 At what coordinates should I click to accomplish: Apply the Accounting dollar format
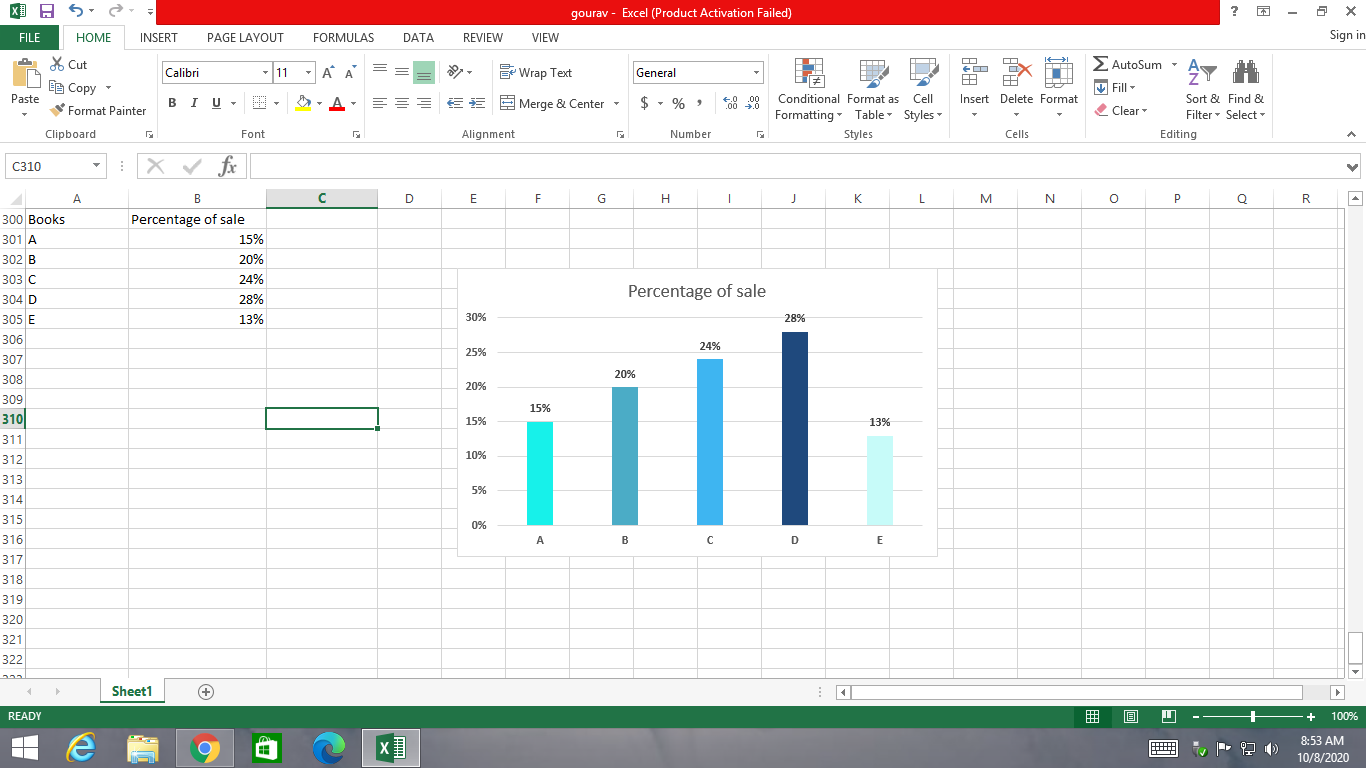[645, 103]
